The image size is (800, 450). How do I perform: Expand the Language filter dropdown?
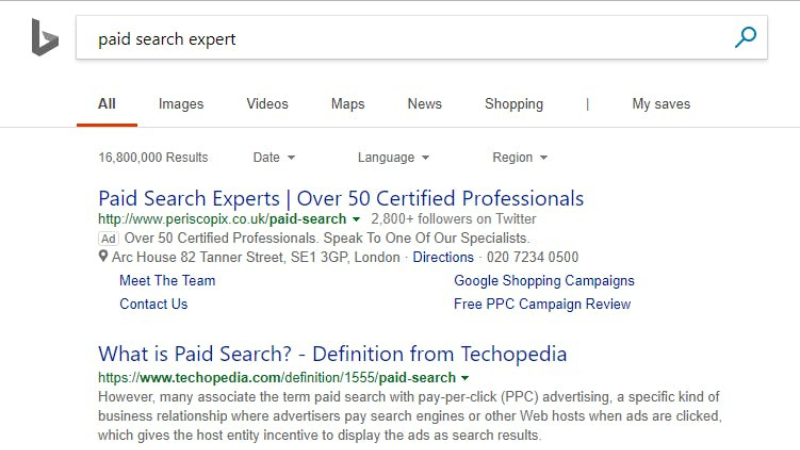393,157
